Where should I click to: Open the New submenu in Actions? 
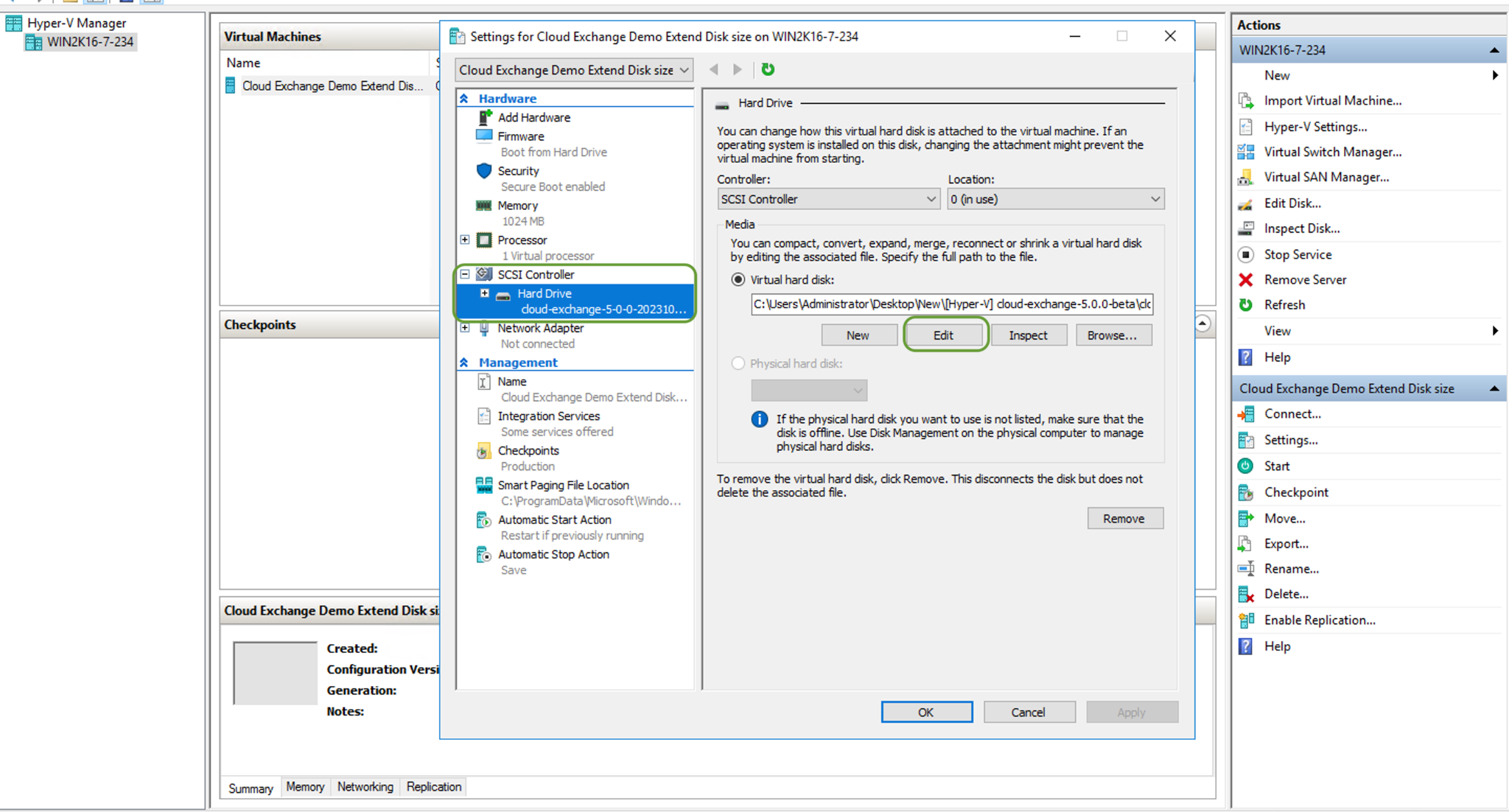[1368, 75]
